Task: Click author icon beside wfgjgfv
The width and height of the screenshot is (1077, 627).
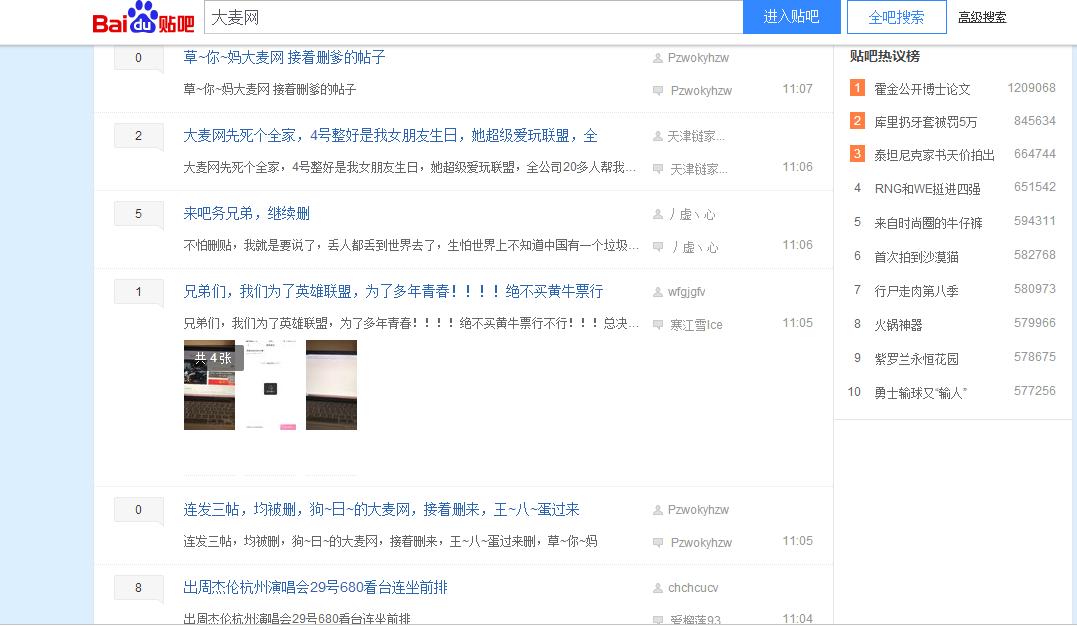Action: coord(657,293)
